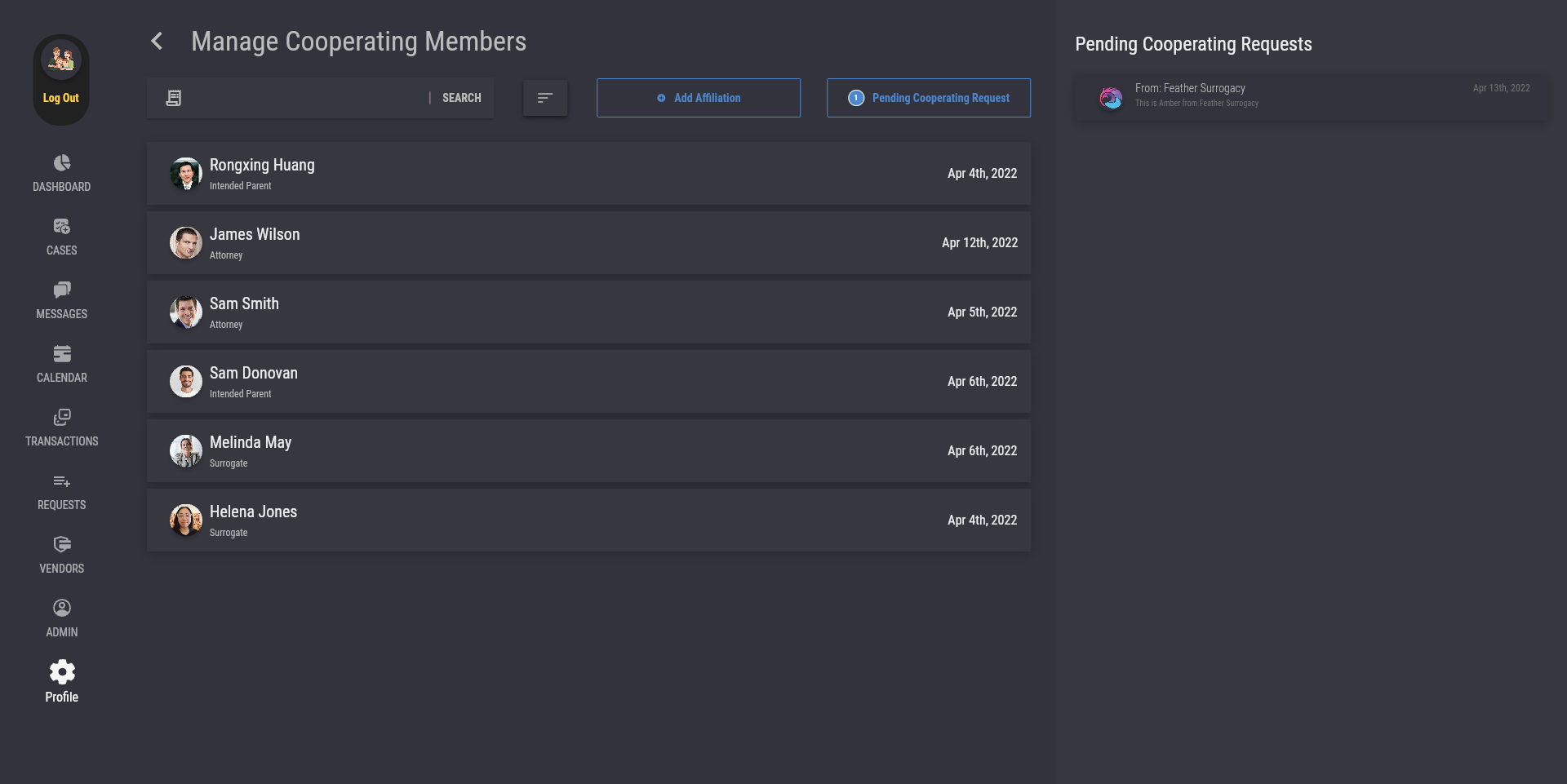Open the Feather Surrogacy pending request
The width and height of the screenshot is (1567, 784).
[x=1311, y=96]
